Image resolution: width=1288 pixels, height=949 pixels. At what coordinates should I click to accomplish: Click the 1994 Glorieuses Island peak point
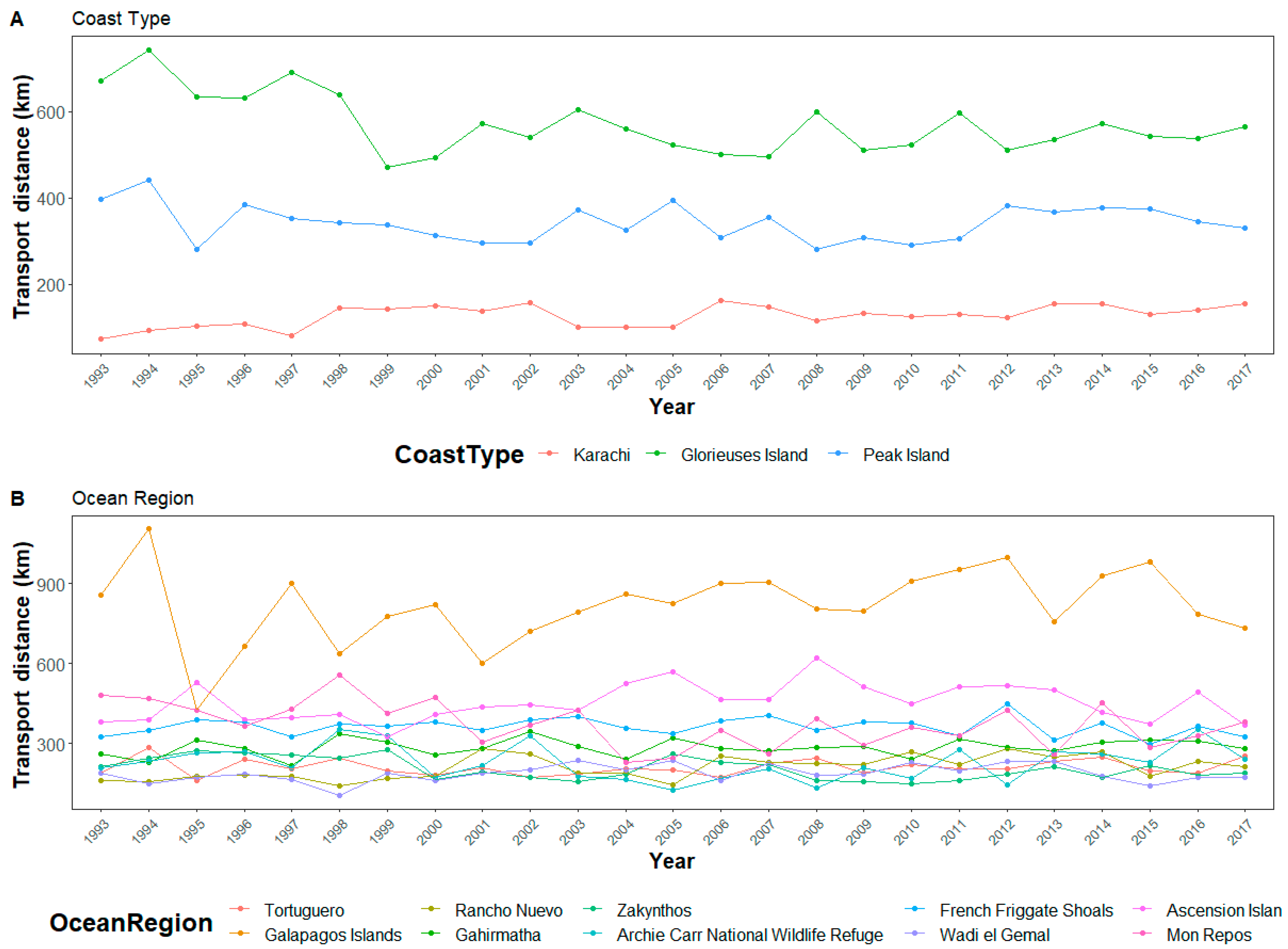(x=149, y=50)
